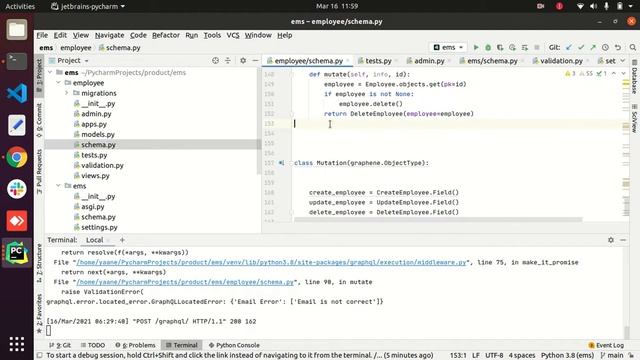Screen dimensions: 640x360
Task: Open the text editor in dock
Action: (17, 125)
